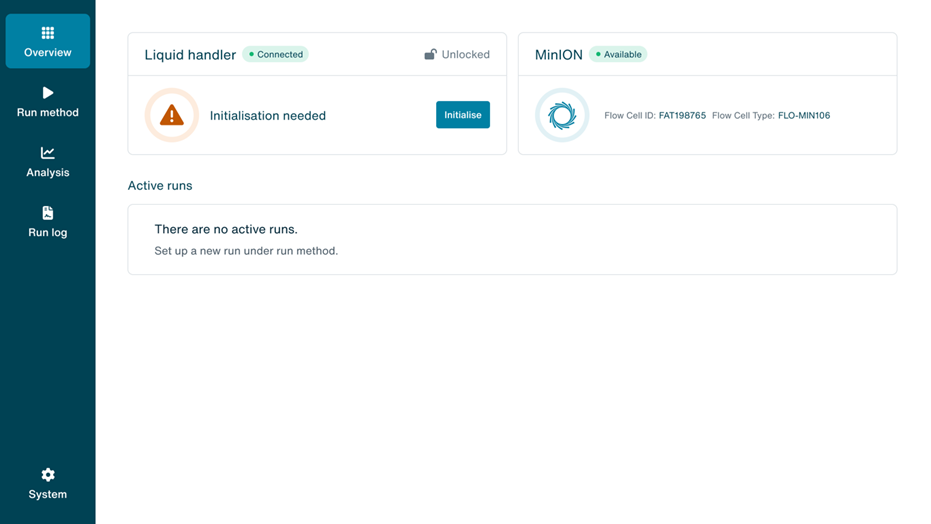Click the green Available status badge
931x524 pixels.
(618, 55)
